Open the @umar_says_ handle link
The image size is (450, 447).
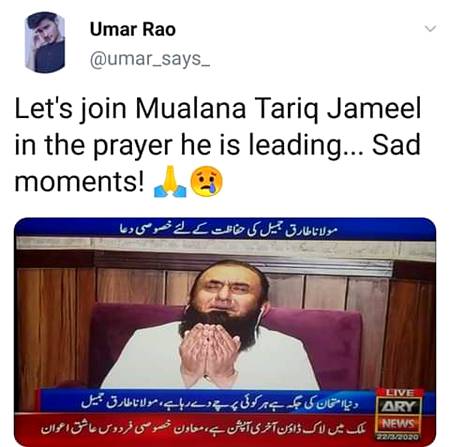click(150, 60)
